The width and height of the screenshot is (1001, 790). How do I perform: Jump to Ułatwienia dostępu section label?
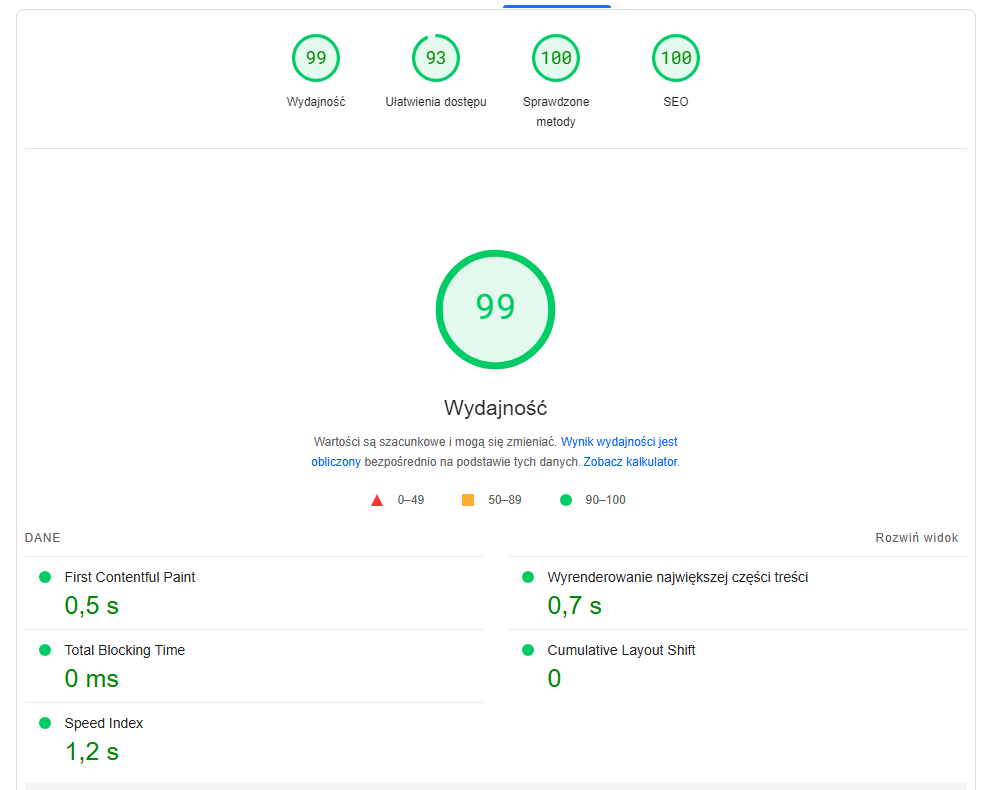click(x=436, y=102)
